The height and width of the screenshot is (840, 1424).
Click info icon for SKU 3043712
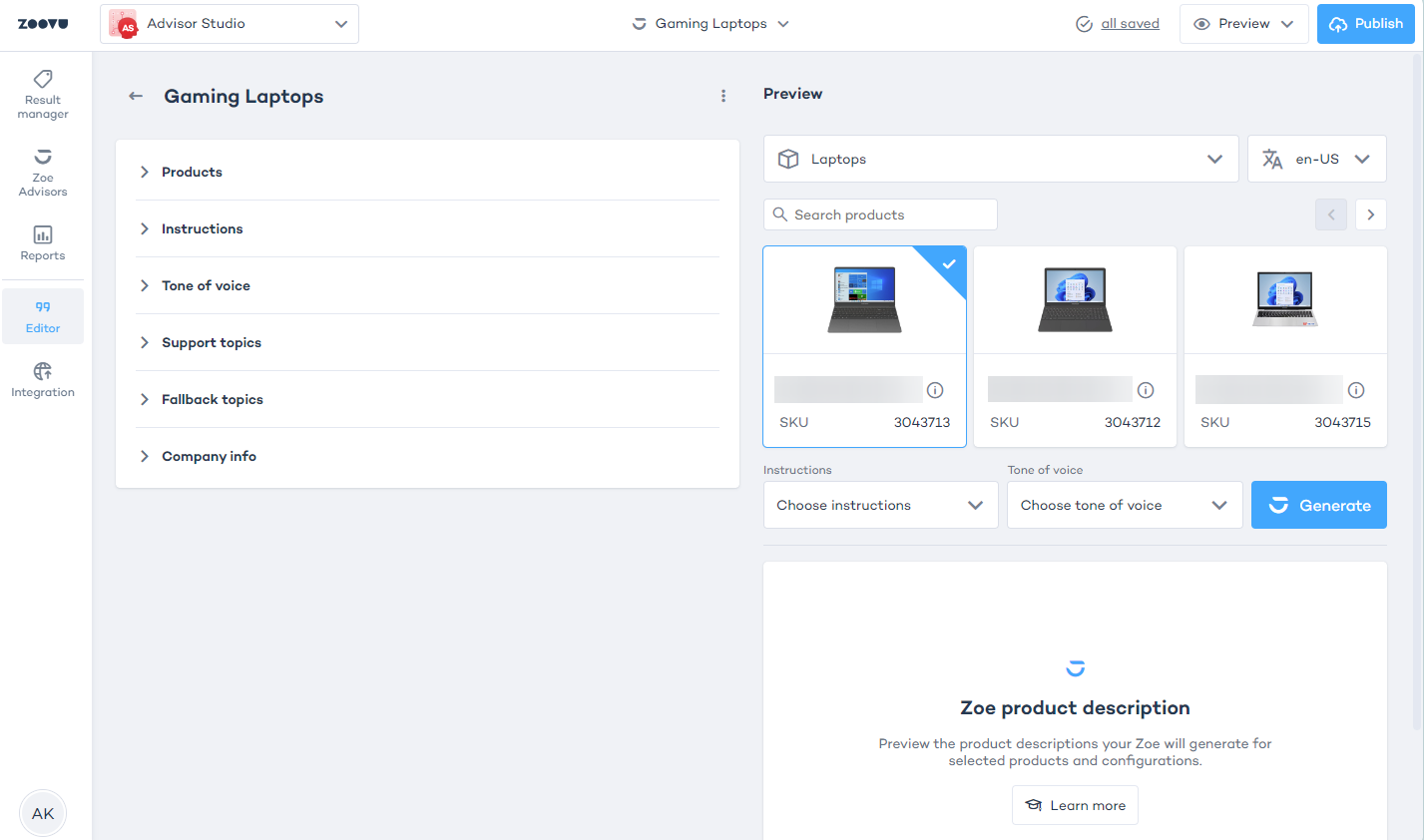point(1146,390)
